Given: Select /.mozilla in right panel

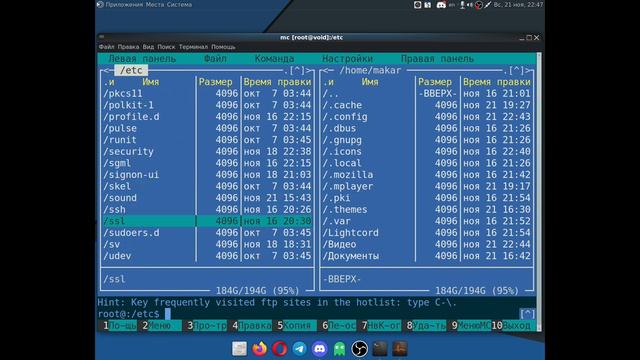Looking at the screenshot, I should (427, 175).
